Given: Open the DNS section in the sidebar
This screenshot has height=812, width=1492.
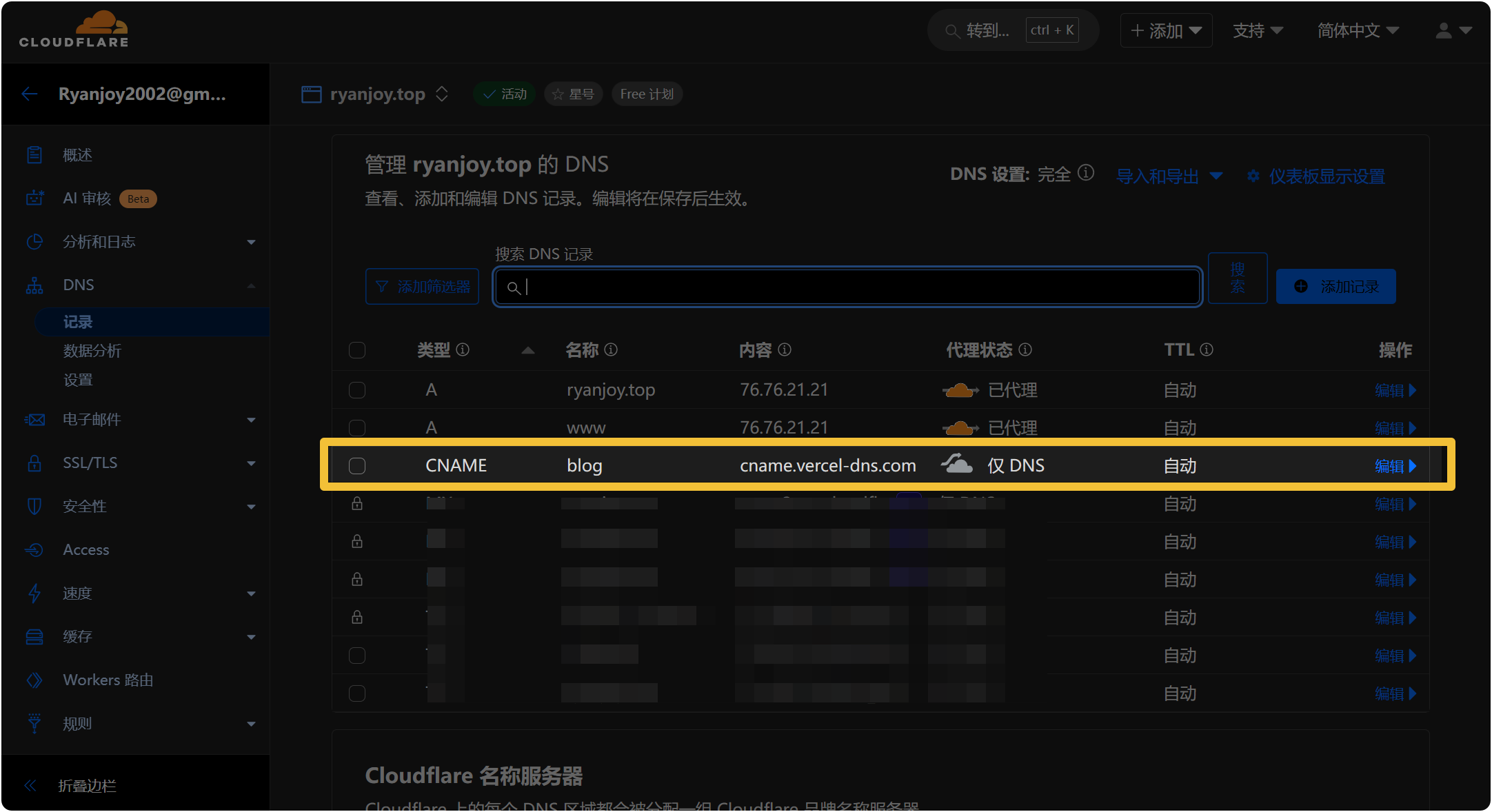Looking at the screenshot, I should (x=78, y=285).
